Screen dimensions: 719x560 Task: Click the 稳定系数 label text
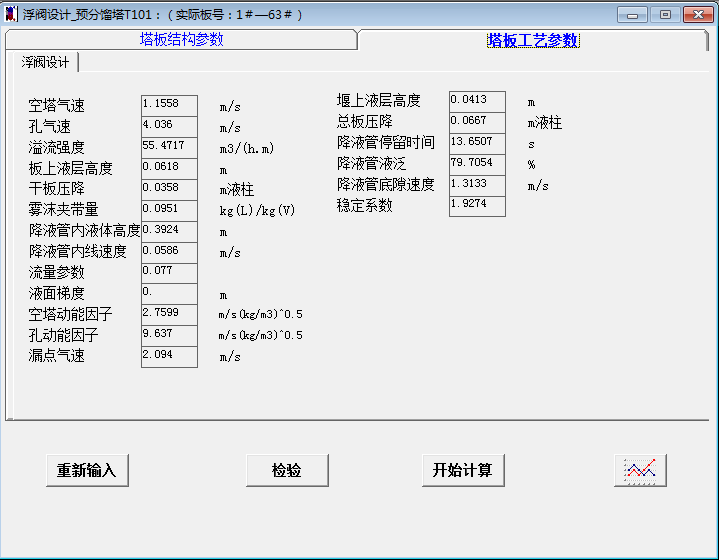click(x=365, y=205)
